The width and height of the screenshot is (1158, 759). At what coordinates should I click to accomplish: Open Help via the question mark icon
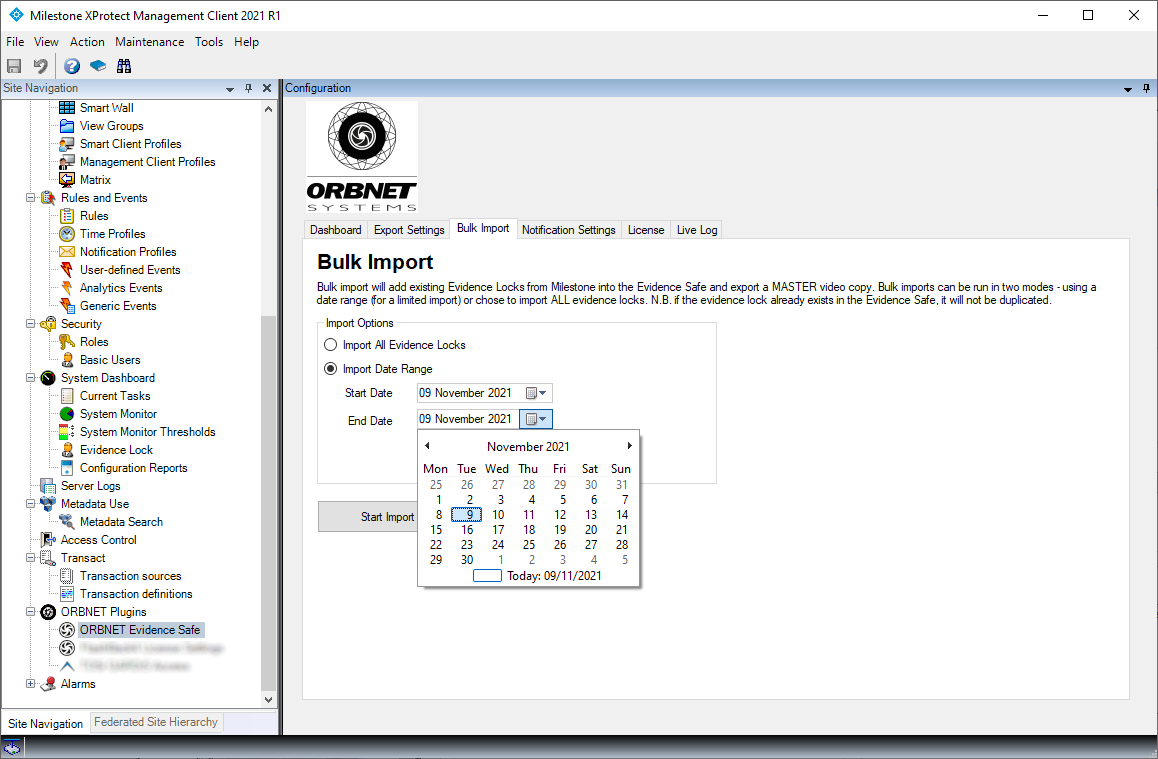pos(72,66)
